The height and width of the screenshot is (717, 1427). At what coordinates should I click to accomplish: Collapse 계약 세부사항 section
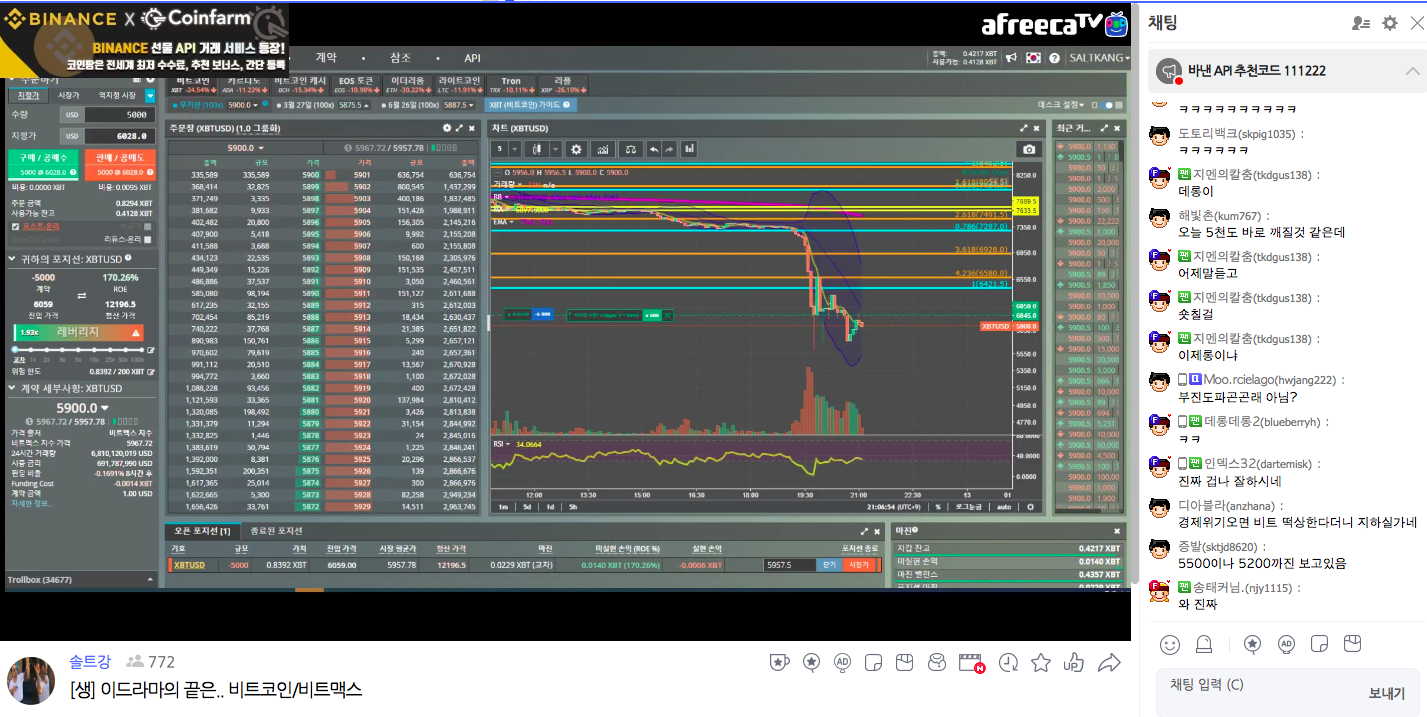point(12,388)
